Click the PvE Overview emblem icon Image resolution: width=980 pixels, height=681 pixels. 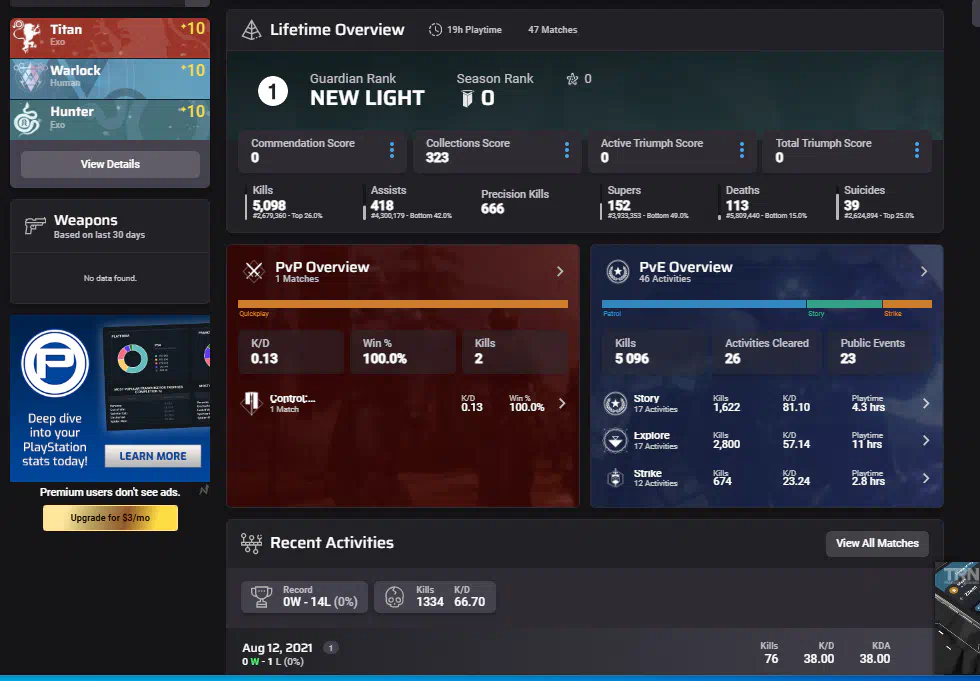tap(618, 271)
